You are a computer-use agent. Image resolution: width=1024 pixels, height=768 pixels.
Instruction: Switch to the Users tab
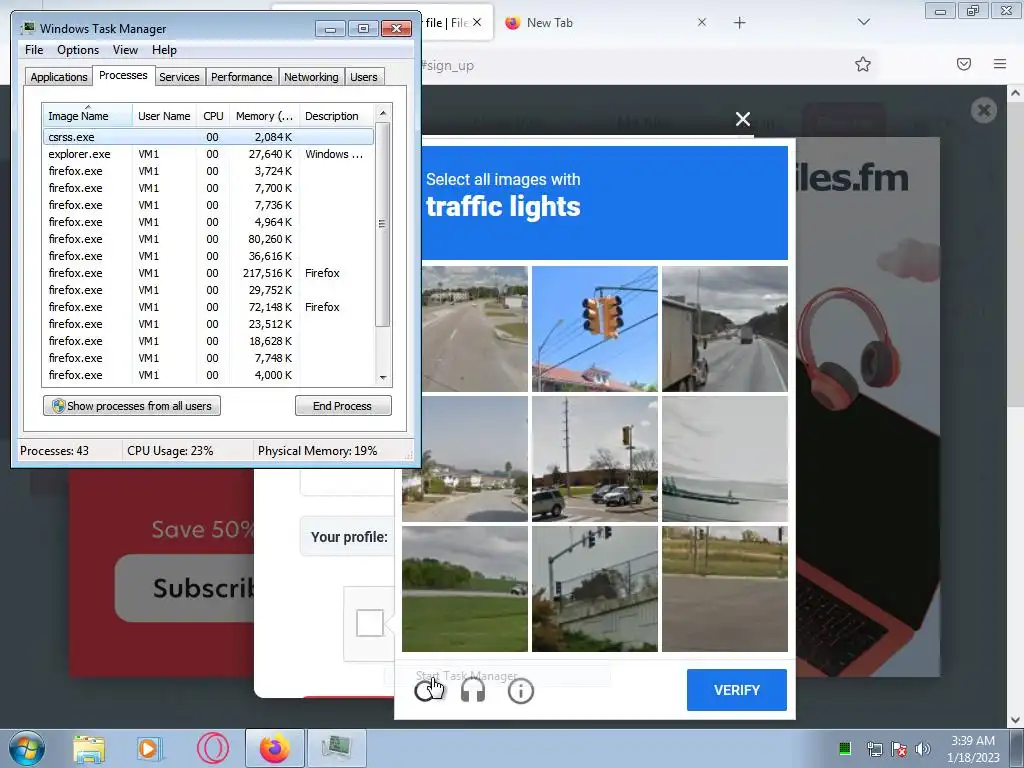(x=364, y=77)
